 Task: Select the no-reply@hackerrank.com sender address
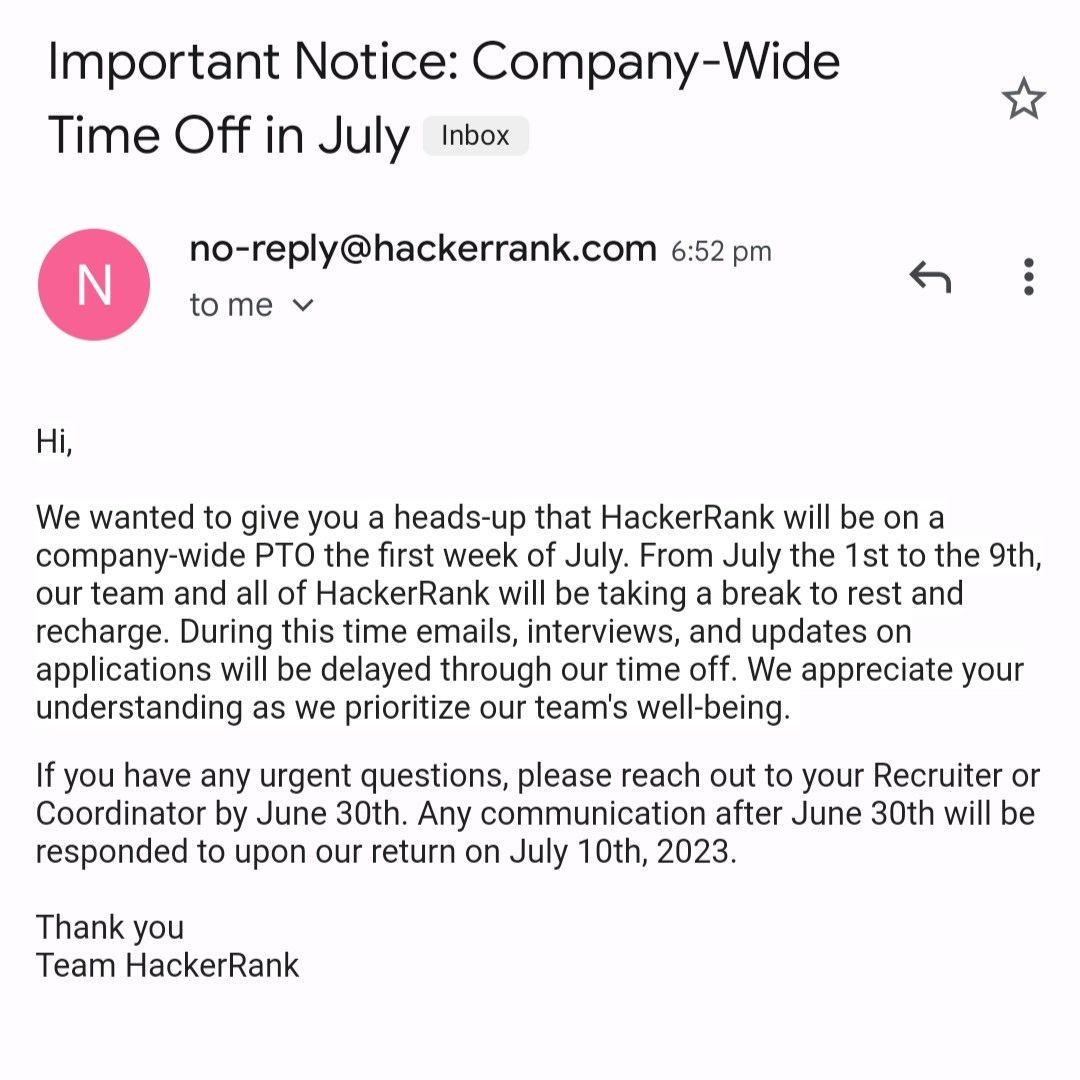point(423,248)
